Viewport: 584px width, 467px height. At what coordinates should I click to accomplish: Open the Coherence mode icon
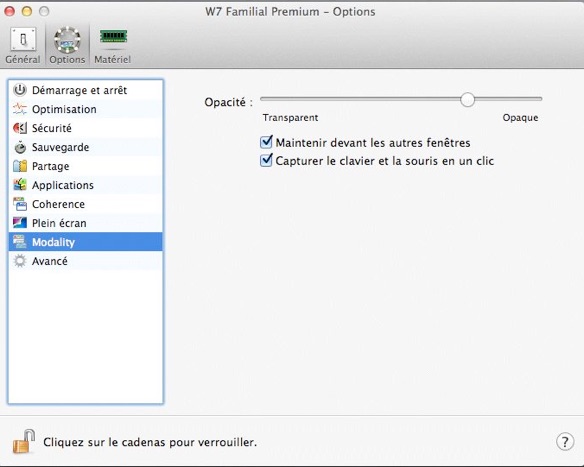[x=20, y=204]
